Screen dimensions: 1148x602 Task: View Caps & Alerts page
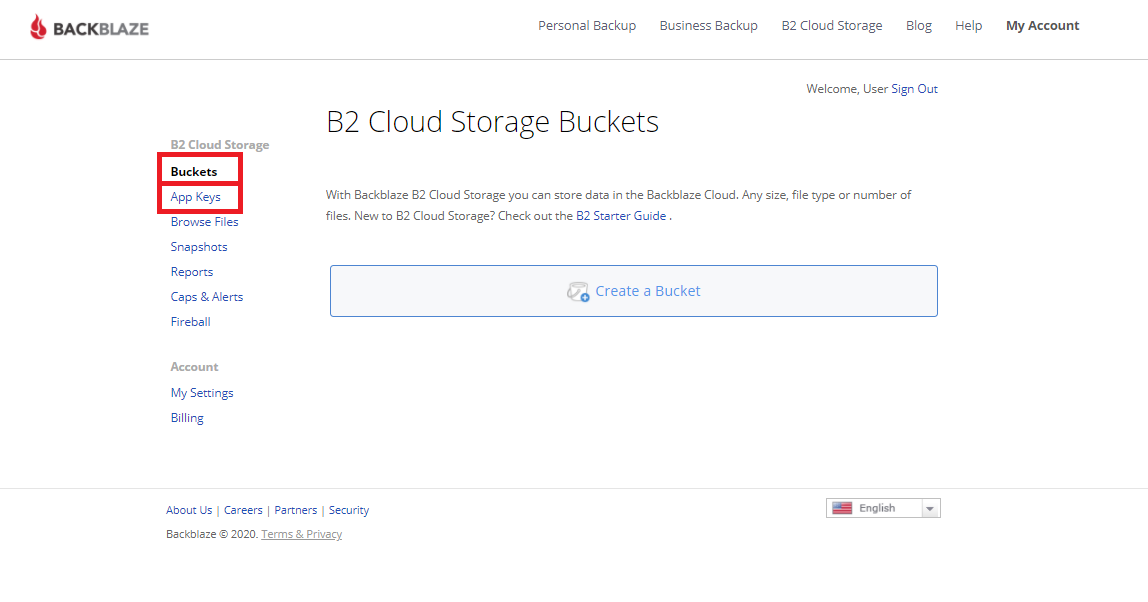click(x=206, y=297)
